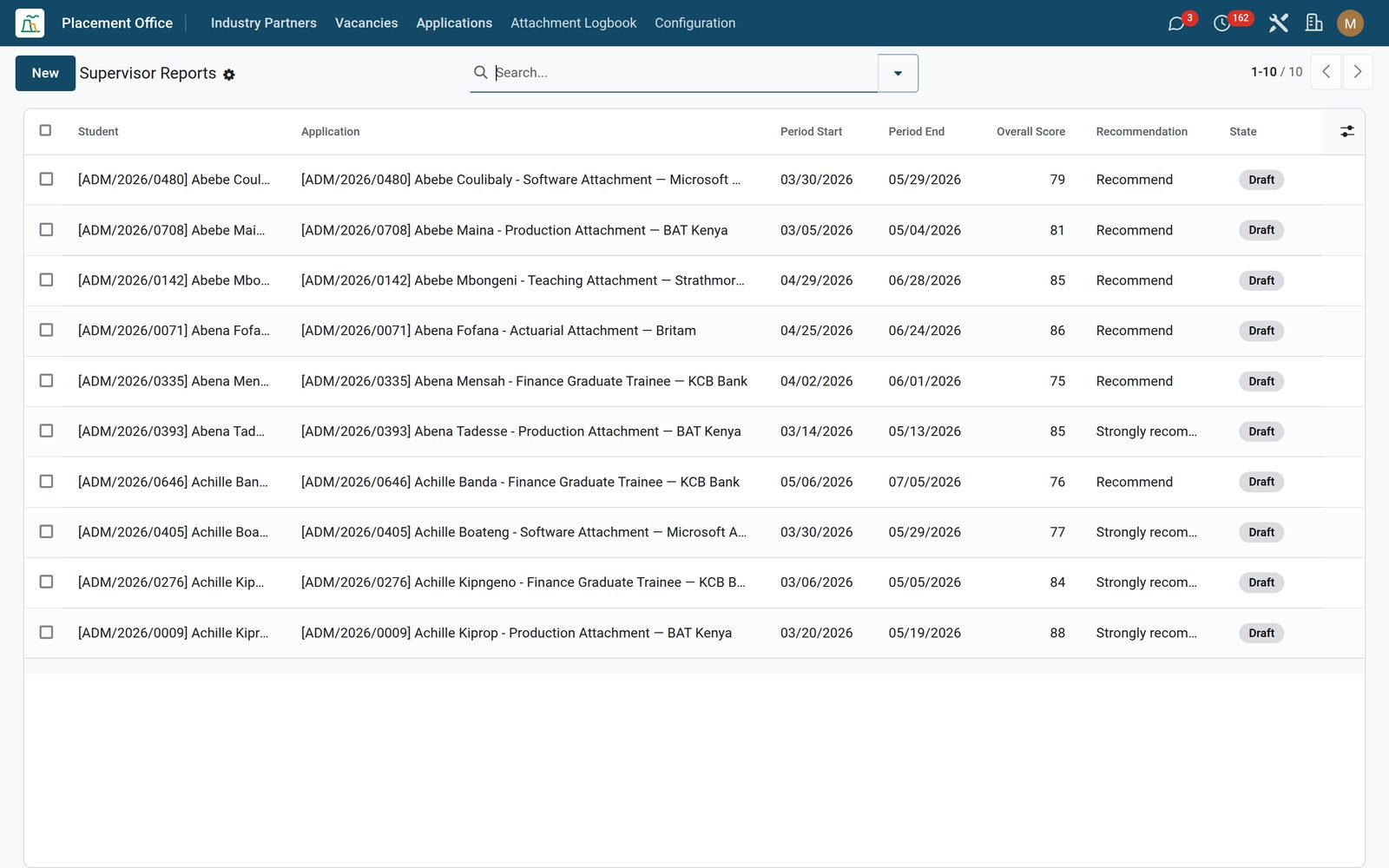The height and width of the screenshot is (868, 1389).
Task: Open the developer tools wrench icon
Action: tap(1278, 23)
